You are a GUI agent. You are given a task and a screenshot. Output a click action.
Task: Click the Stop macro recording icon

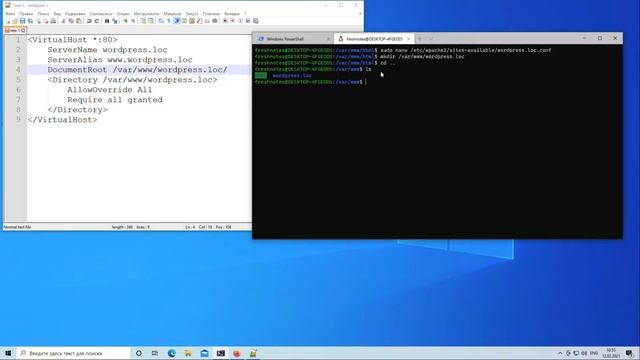(232, 21)
